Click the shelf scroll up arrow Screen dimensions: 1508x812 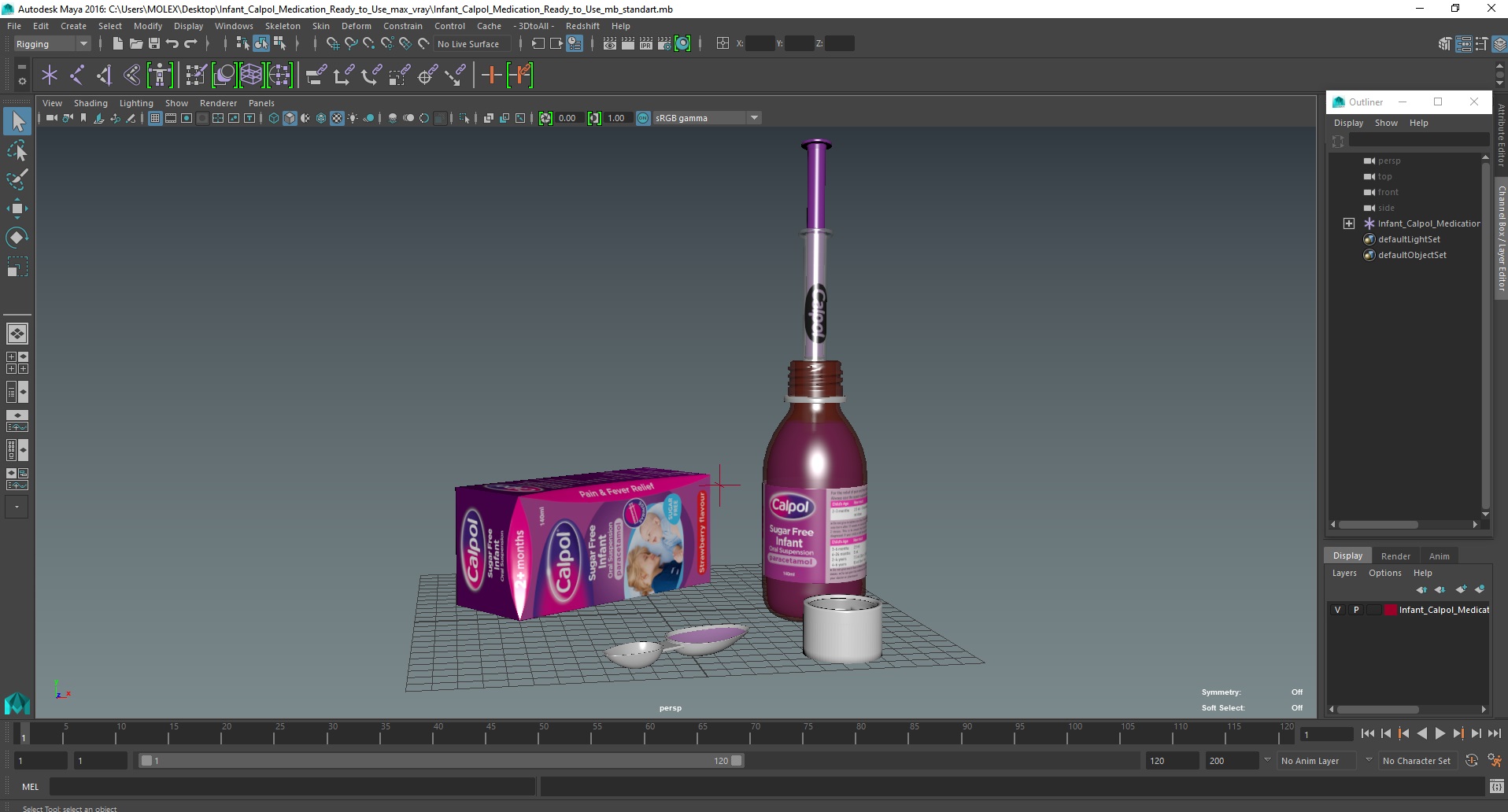coord(1499,68)
